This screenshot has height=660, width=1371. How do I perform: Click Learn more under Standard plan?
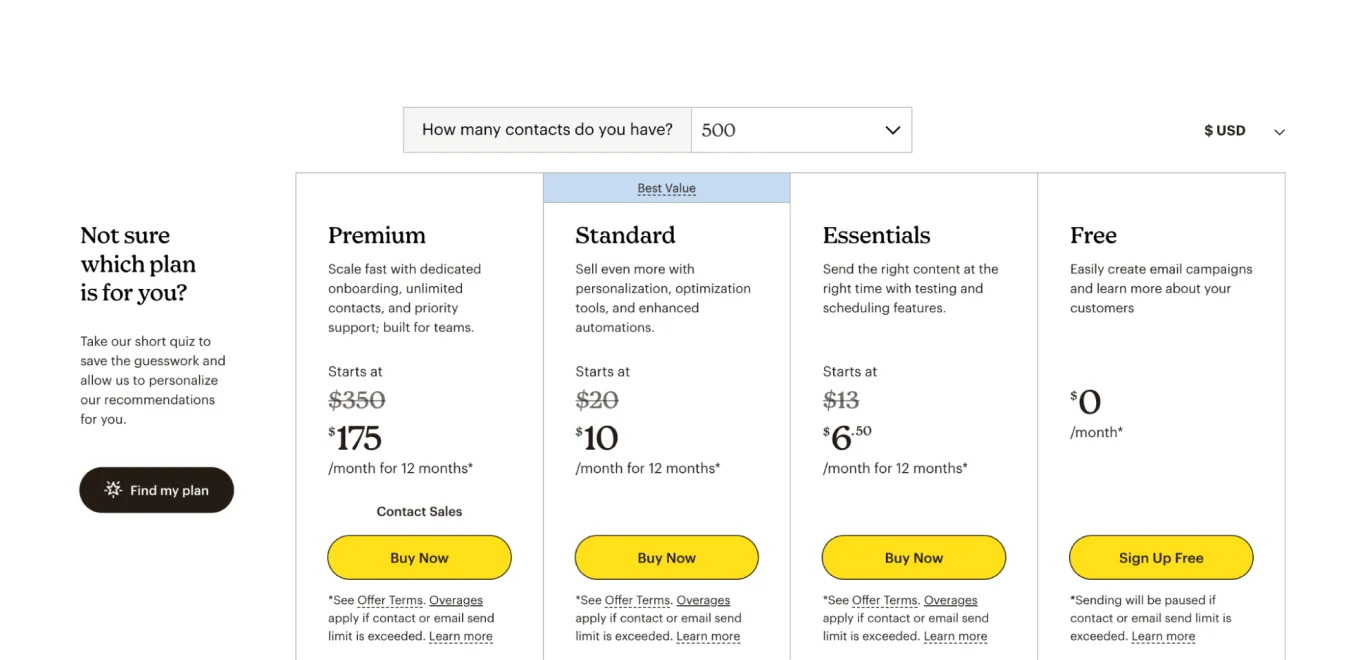click(708, 636)
